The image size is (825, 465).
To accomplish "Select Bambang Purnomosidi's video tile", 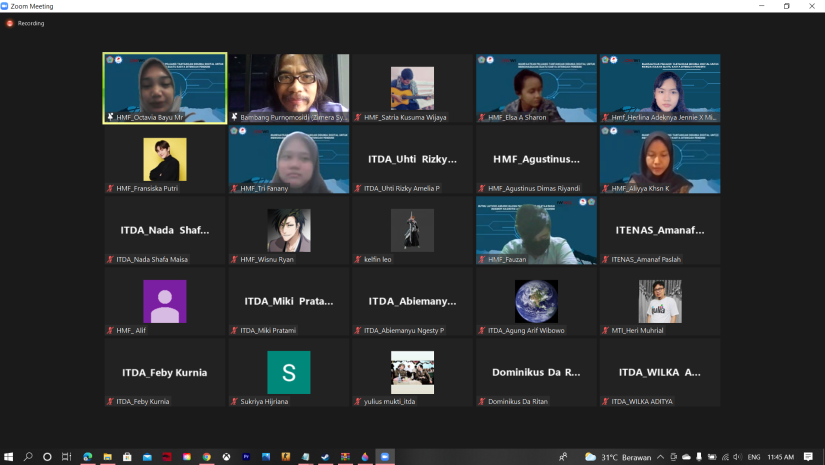I will click(x=288, y=88).
